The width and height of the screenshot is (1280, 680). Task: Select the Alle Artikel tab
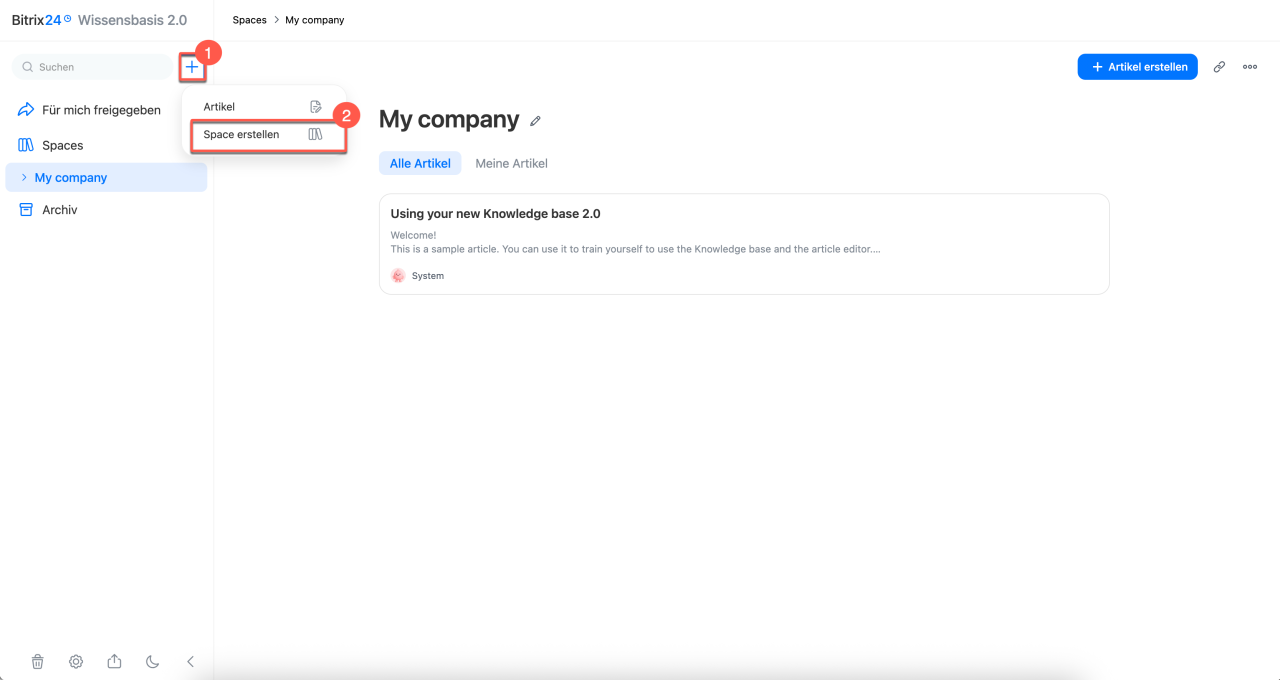(x=420, y=163)
